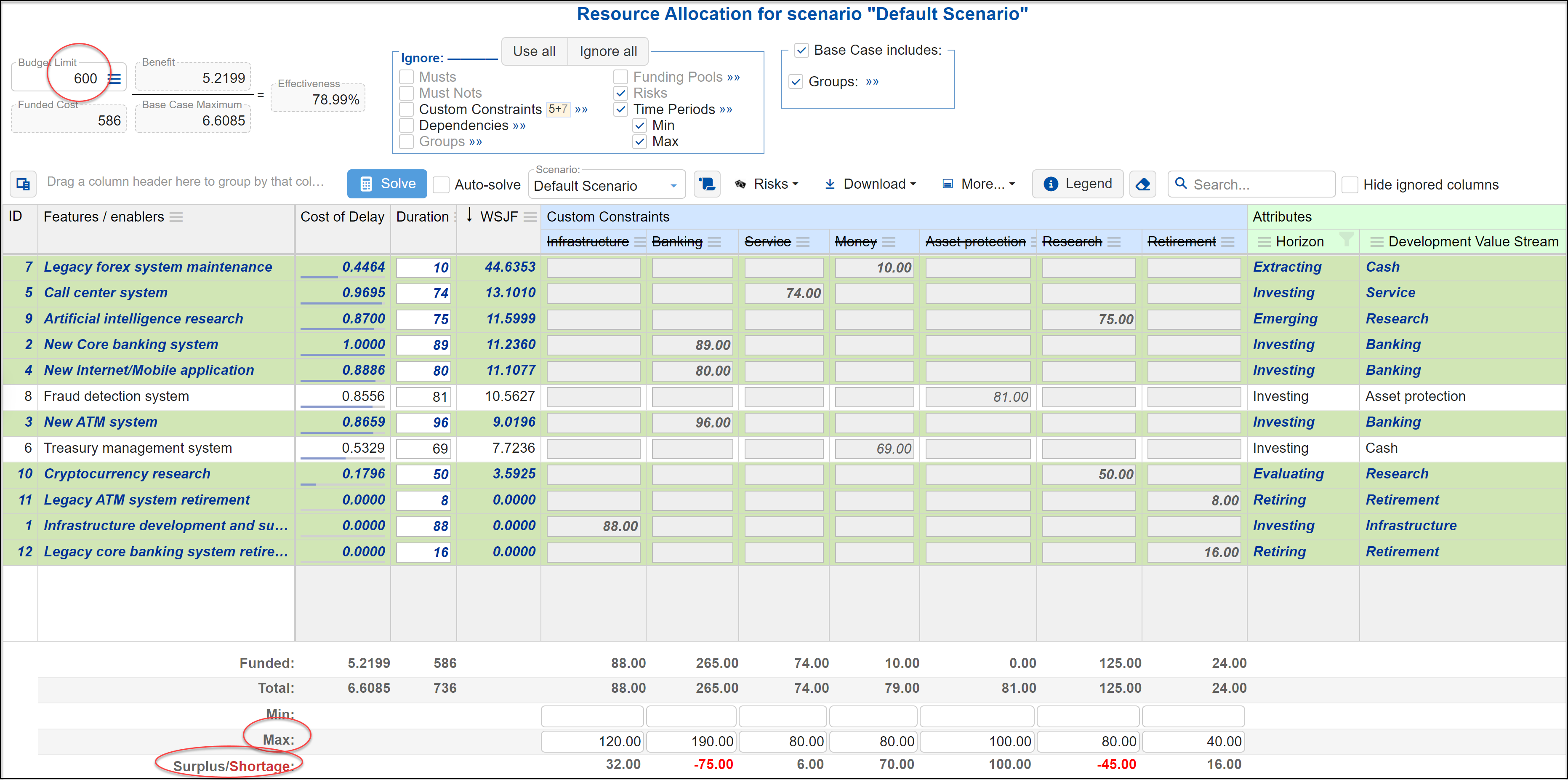The image size is (1568, 780).
Task: Toggle the Auto-solve checkbox
Action: point(441,184)
